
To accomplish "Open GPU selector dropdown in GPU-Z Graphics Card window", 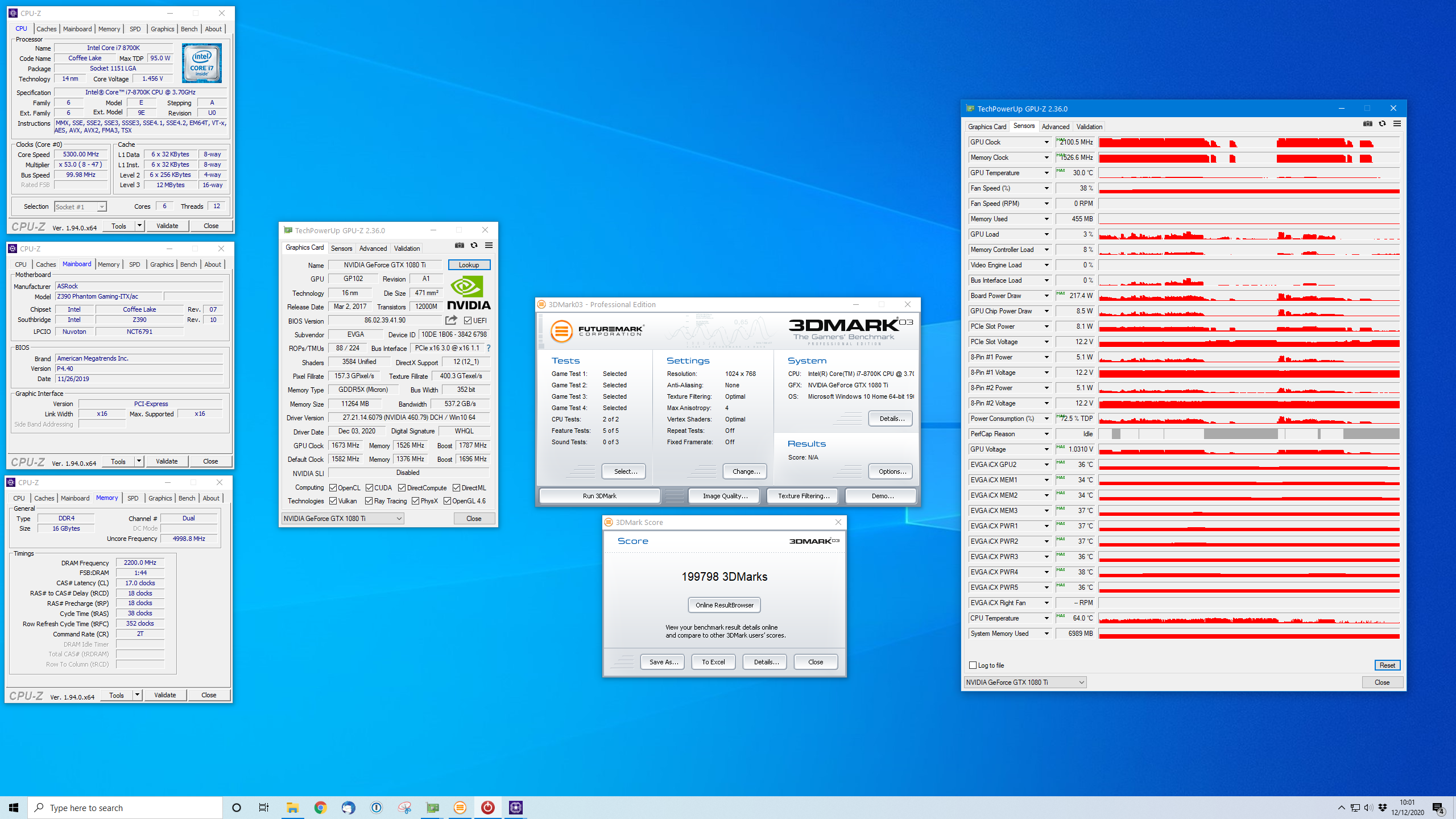I will tap(343, 519).
